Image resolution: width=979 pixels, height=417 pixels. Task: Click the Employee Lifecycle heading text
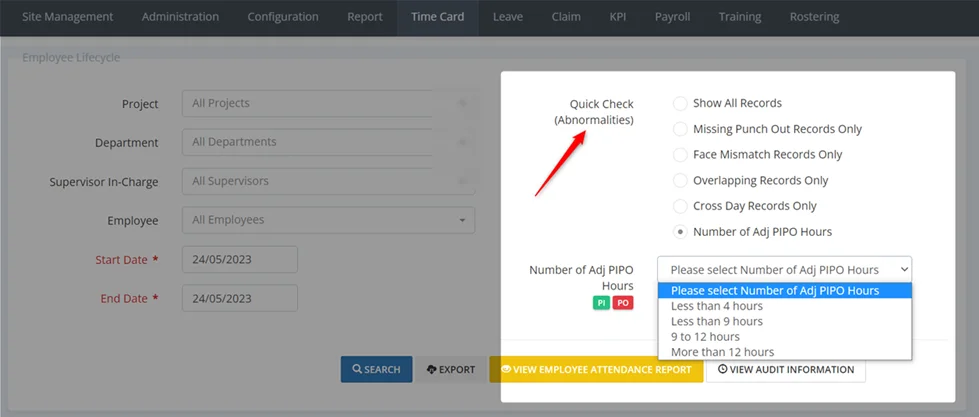pyautogui.click(x=71, y=58)
